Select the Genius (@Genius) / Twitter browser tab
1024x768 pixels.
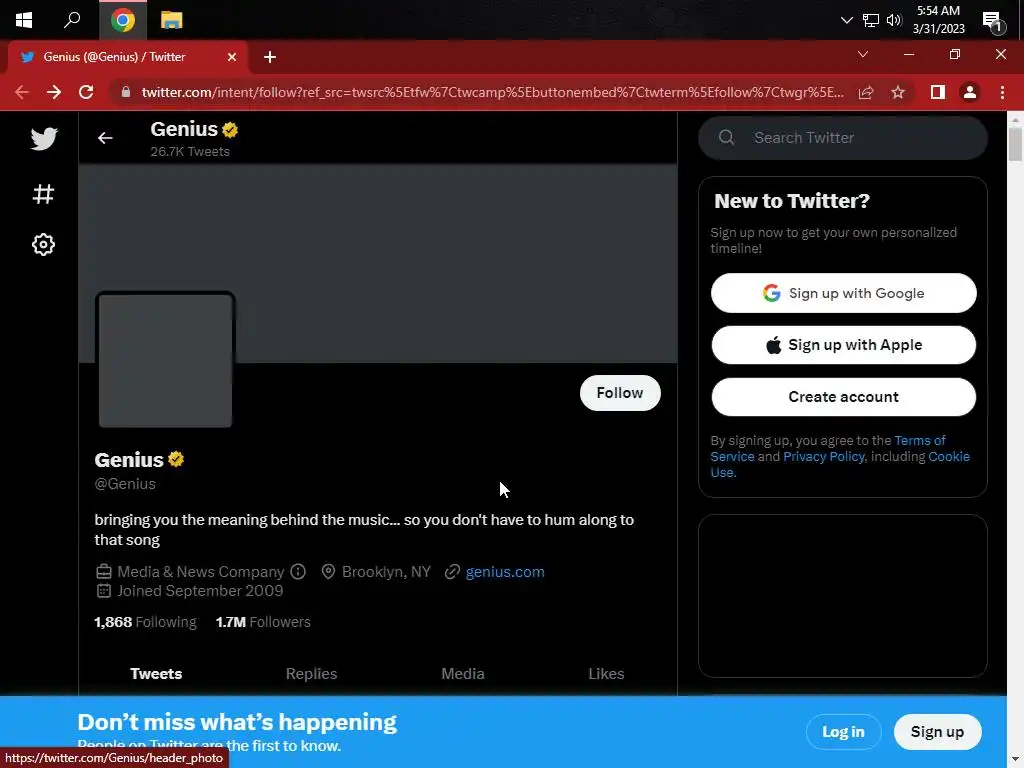click(127, 57)
